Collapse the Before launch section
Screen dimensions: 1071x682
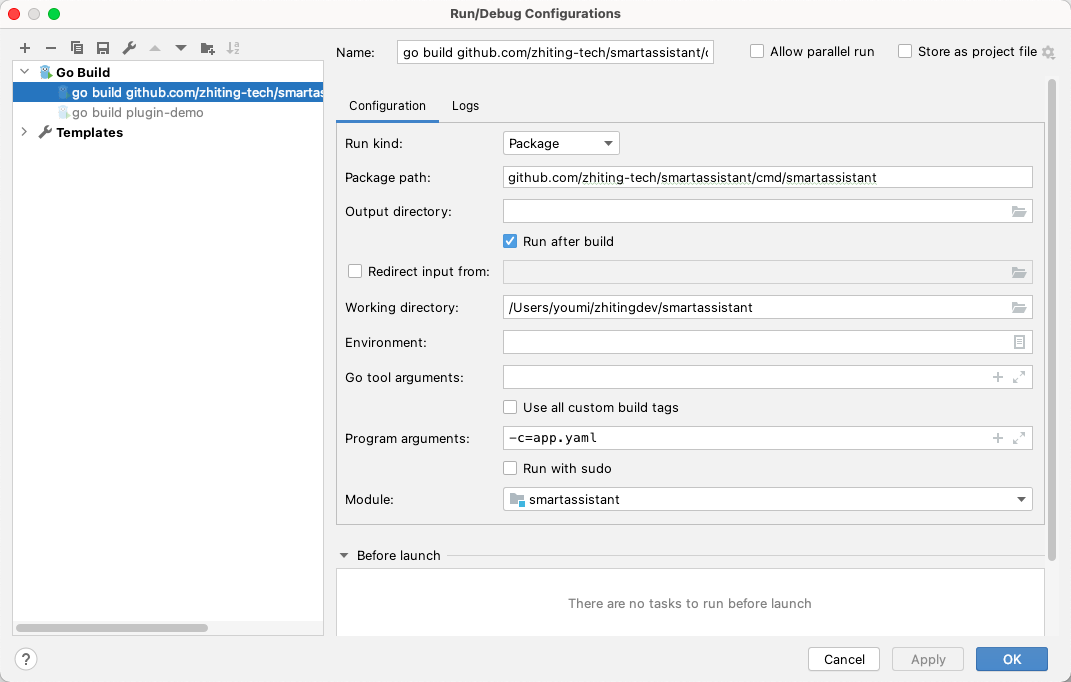(x=344, y=556)
